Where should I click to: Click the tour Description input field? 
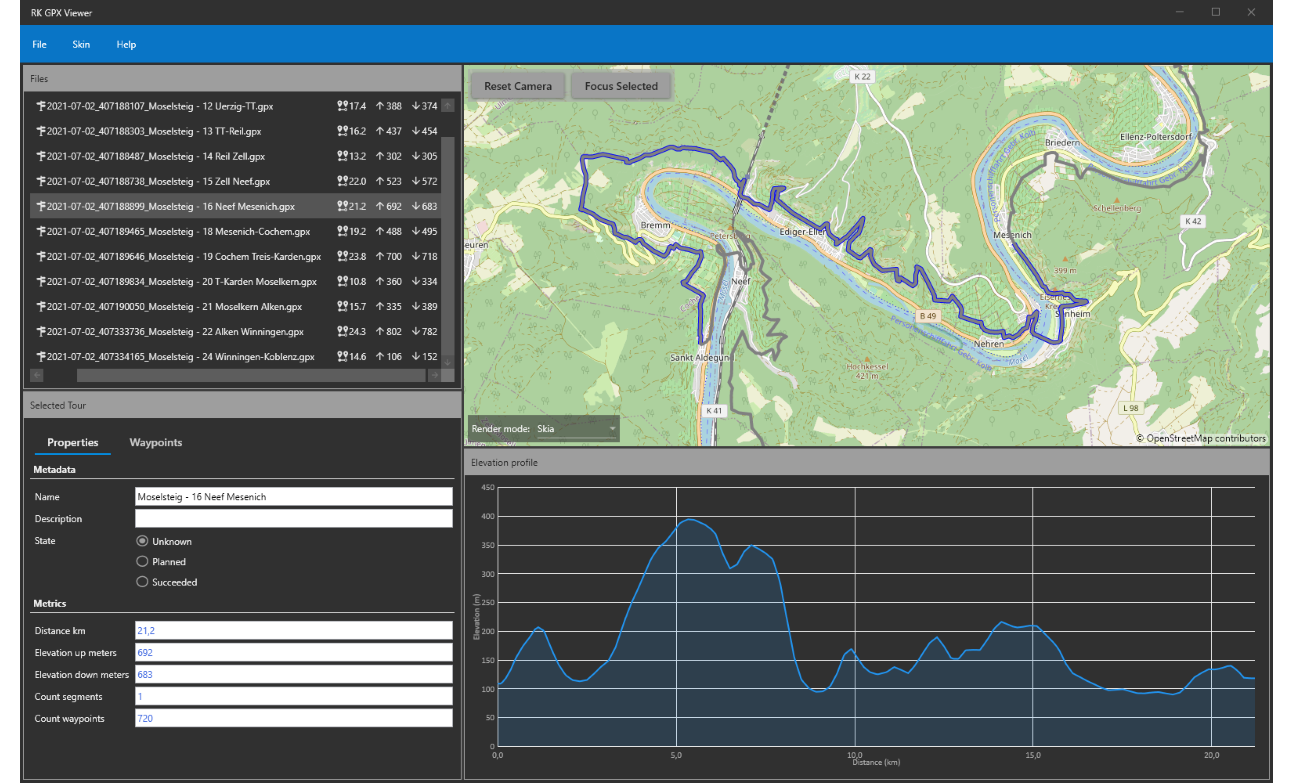point(293,519)
